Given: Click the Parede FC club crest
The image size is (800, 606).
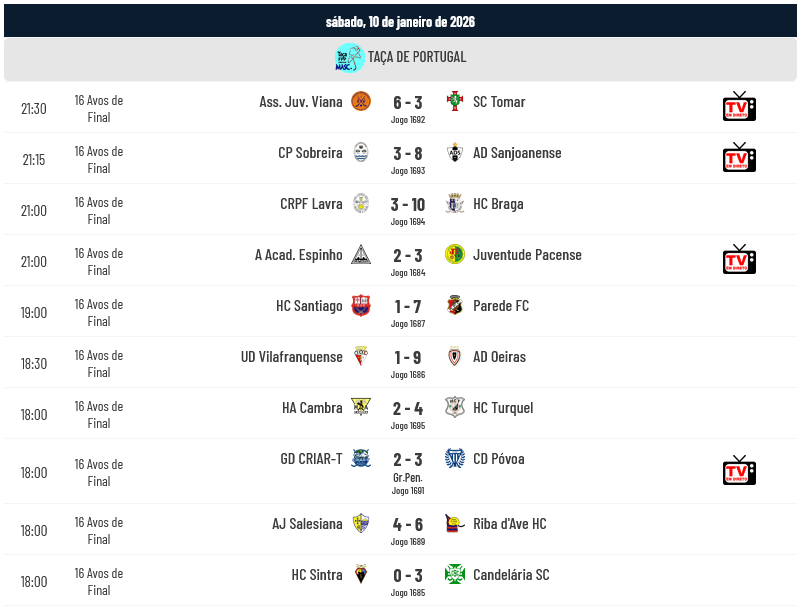Looking at the screenshot, I should (455, 306).
